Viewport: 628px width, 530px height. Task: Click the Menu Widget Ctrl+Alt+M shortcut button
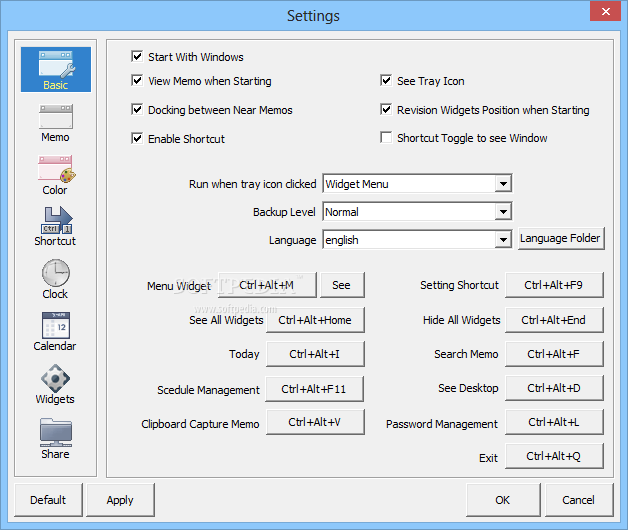[x=267, y=285]
